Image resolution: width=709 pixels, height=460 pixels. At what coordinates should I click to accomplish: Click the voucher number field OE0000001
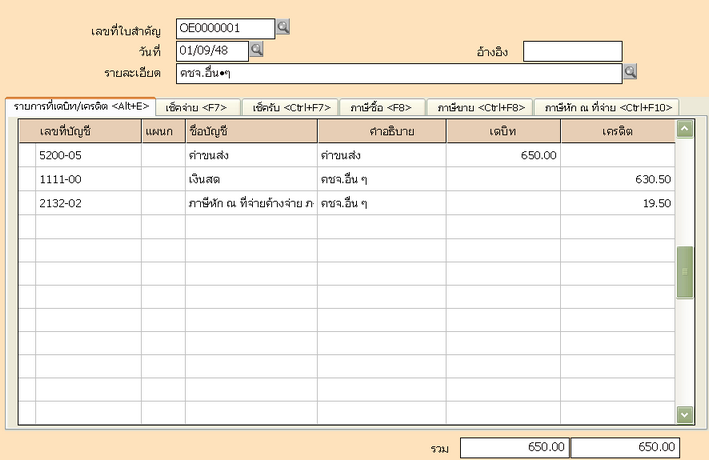coord(224,28)
